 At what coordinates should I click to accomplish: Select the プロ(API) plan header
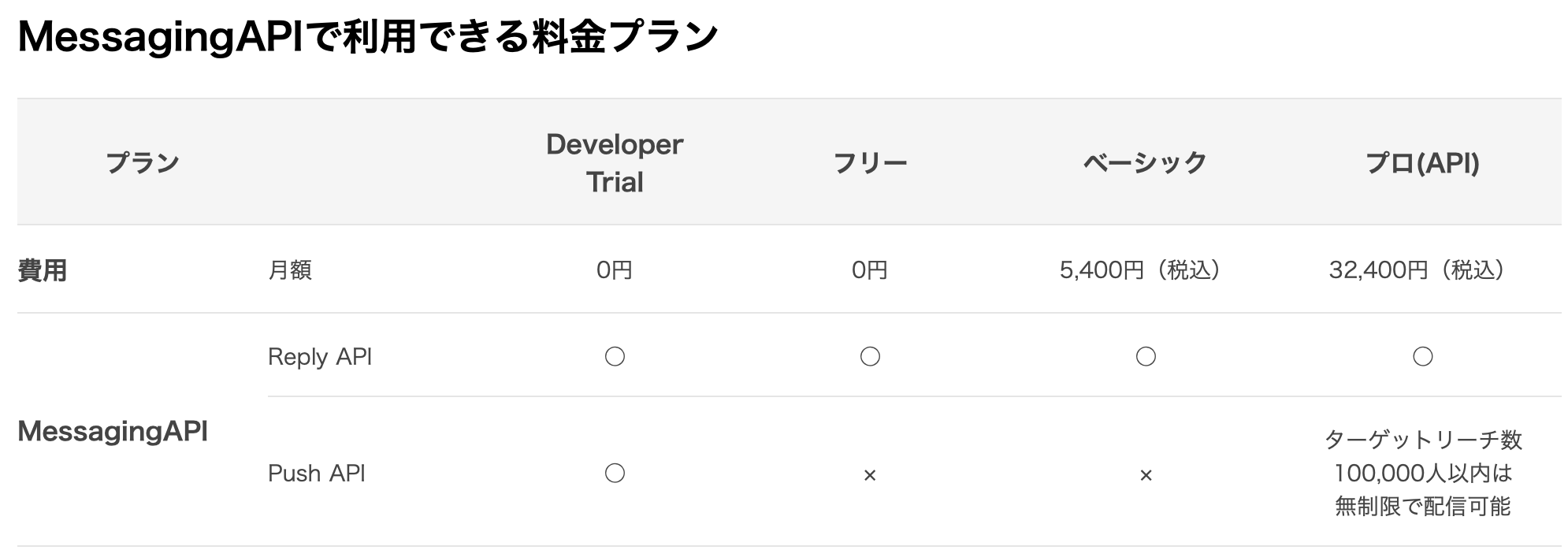tap(1422, 162)
